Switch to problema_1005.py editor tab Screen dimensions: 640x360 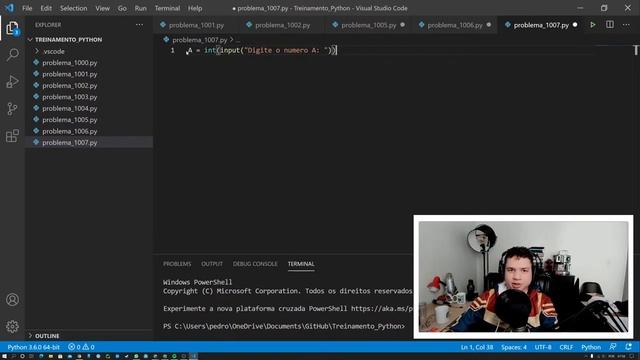[369, 25]
